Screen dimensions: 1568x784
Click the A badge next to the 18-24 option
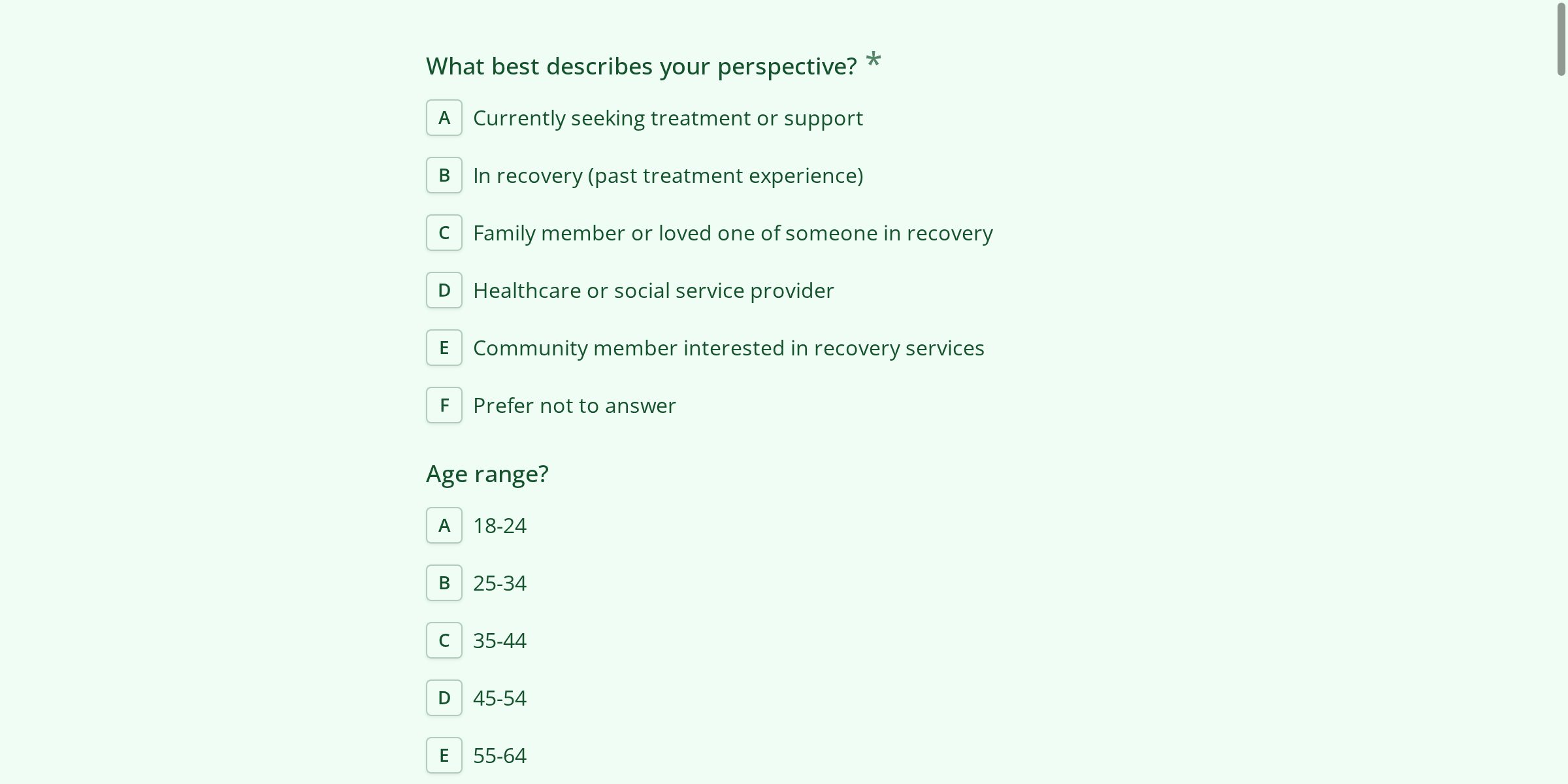(444, 525)
